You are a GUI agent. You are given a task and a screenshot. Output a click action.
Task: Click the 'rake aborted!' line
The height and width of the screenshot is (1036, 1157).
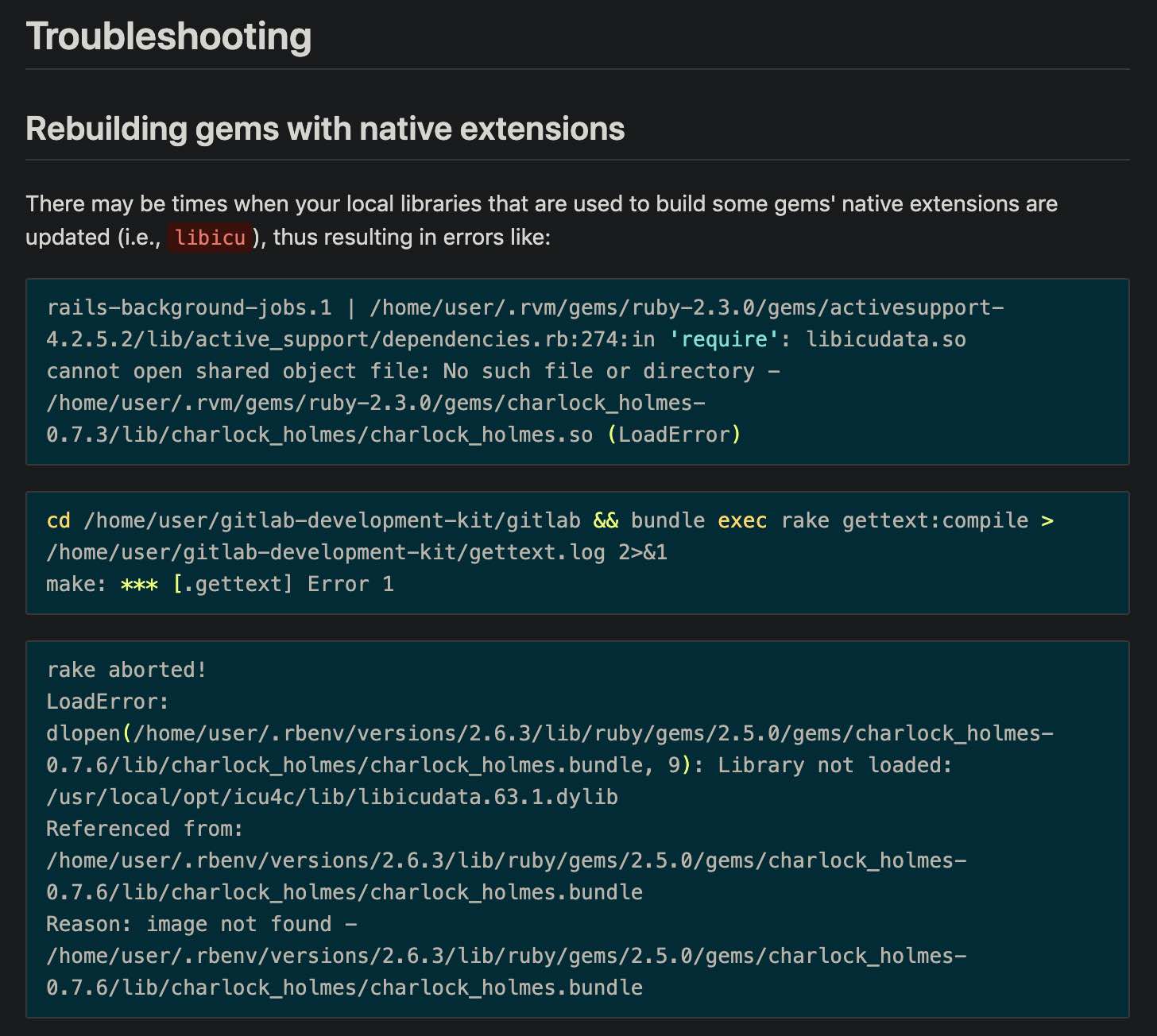coord(126,670)
